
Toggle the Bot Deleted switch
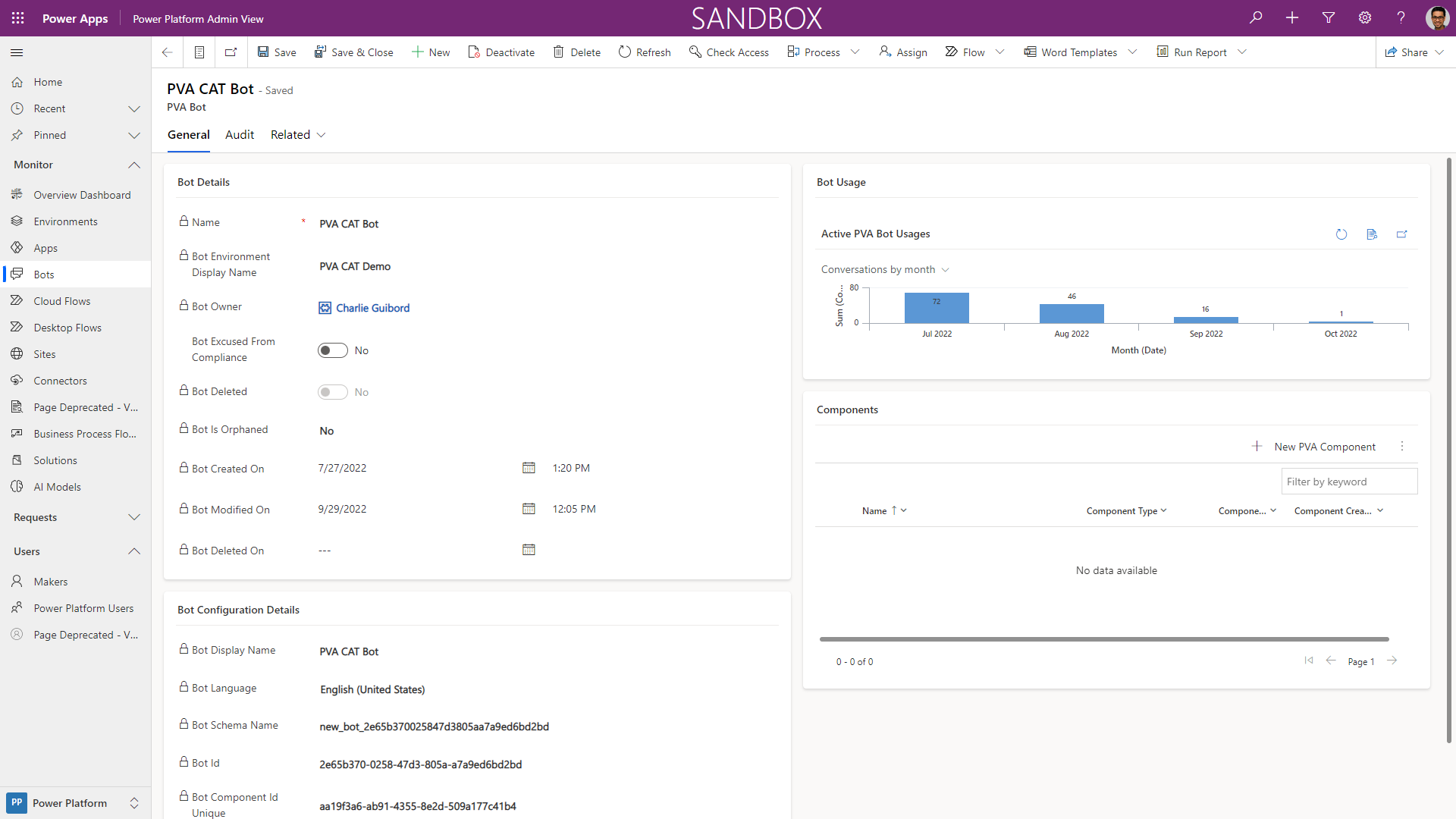[333, 392]
